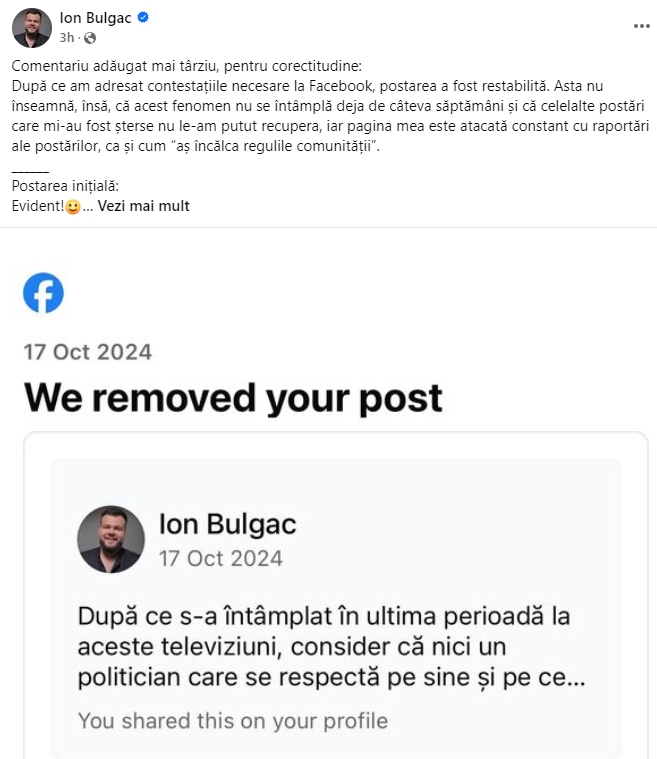Open Ion Bulgac author name at top

pyautogui.click(x=96, y=18)
